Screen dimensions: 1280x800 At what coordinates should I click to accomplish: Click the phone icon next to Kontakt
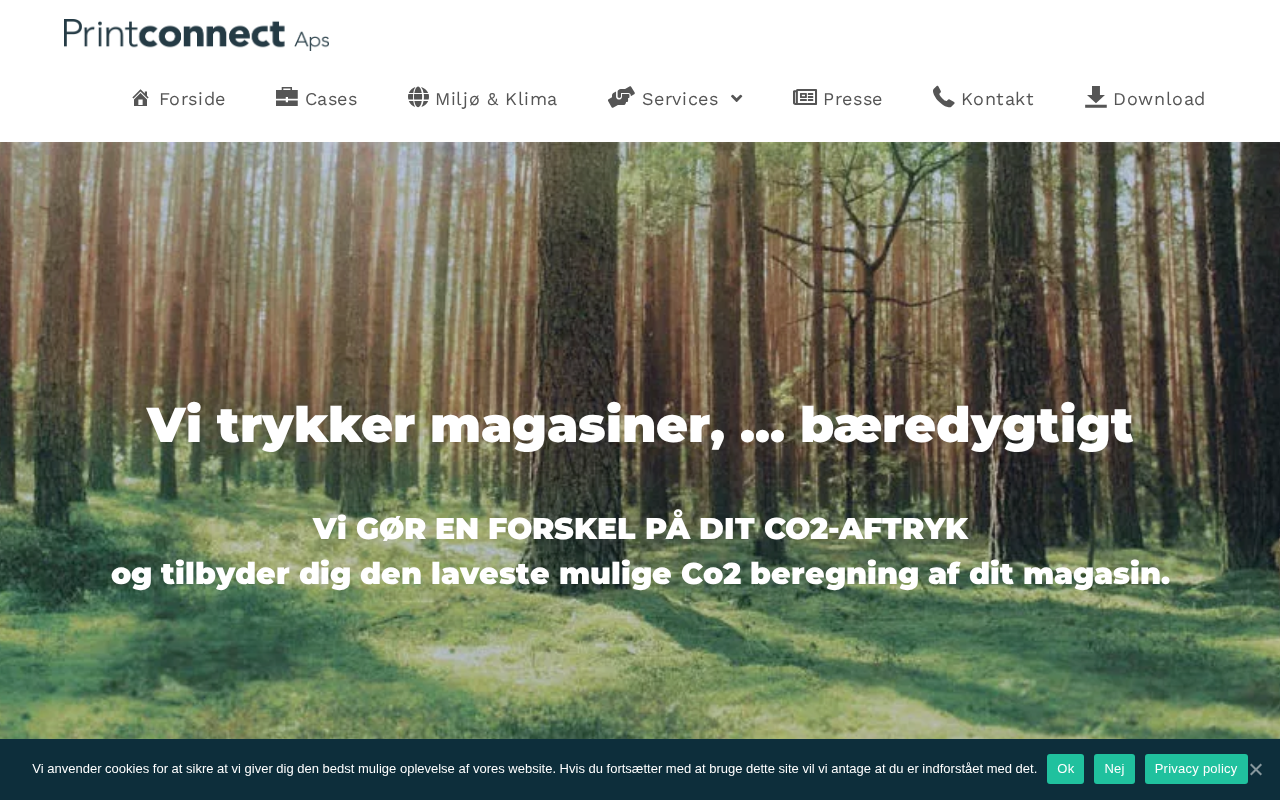944,97
